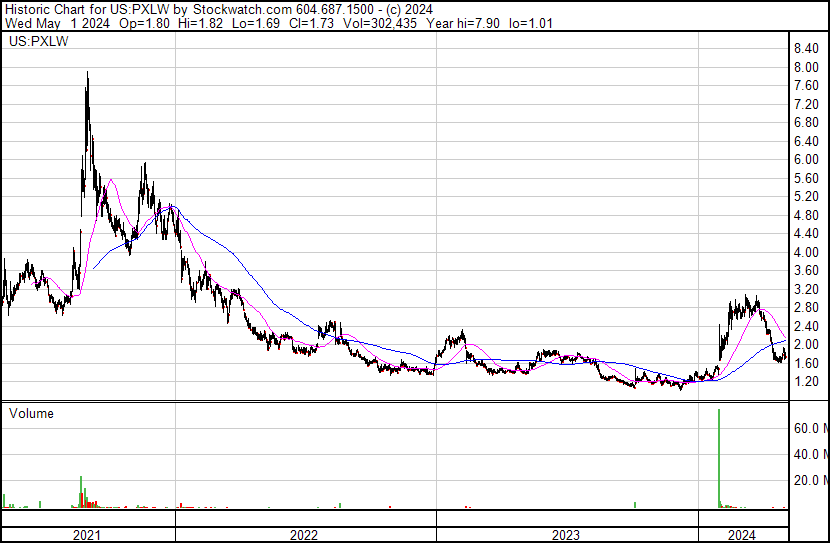Select the 2023 label on the time axis
The height and width of the screenshot is (543, 830).
tap(566, 535)
